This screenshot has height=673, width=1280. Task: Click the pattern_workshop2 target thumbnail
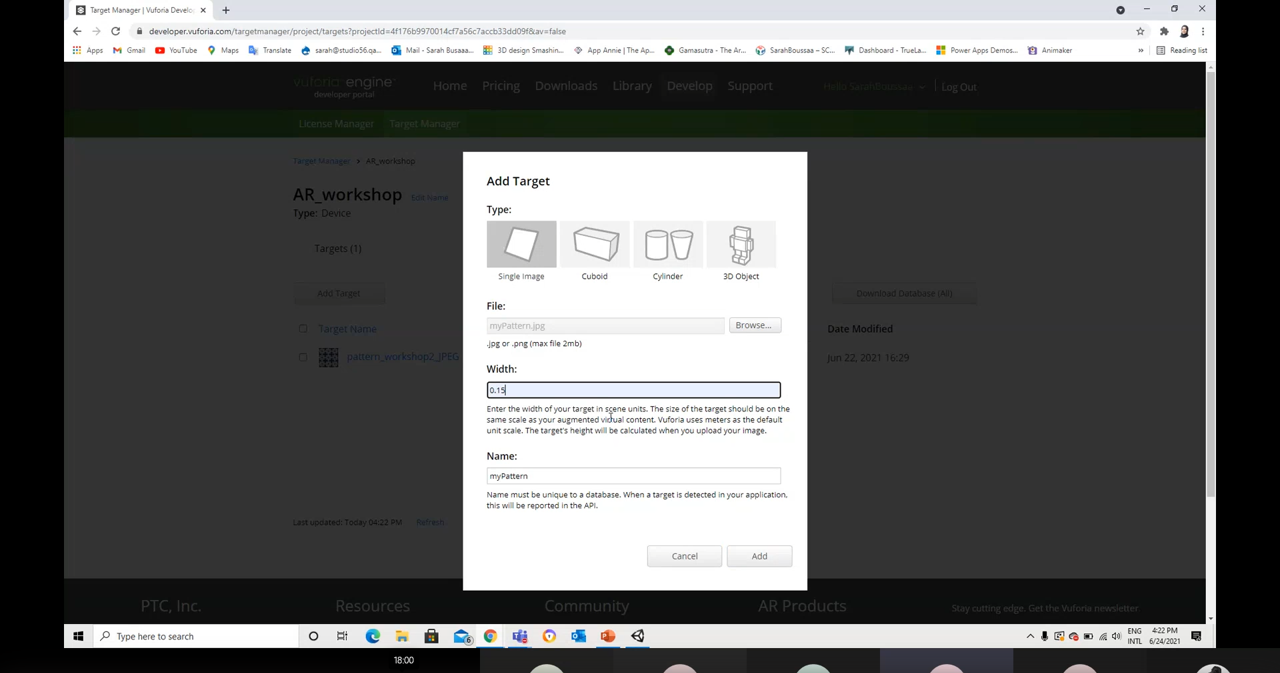tap(329, 357)
